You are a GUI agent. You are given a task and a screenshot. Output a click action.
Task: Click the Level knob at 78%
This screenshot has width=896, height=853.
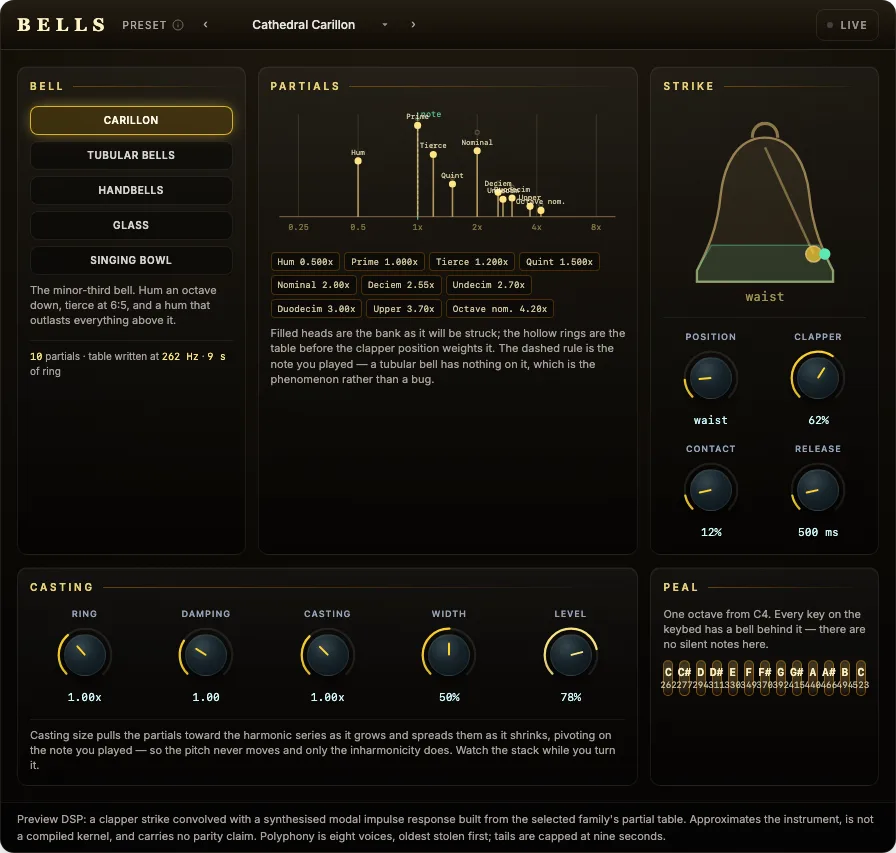point(570,654)
